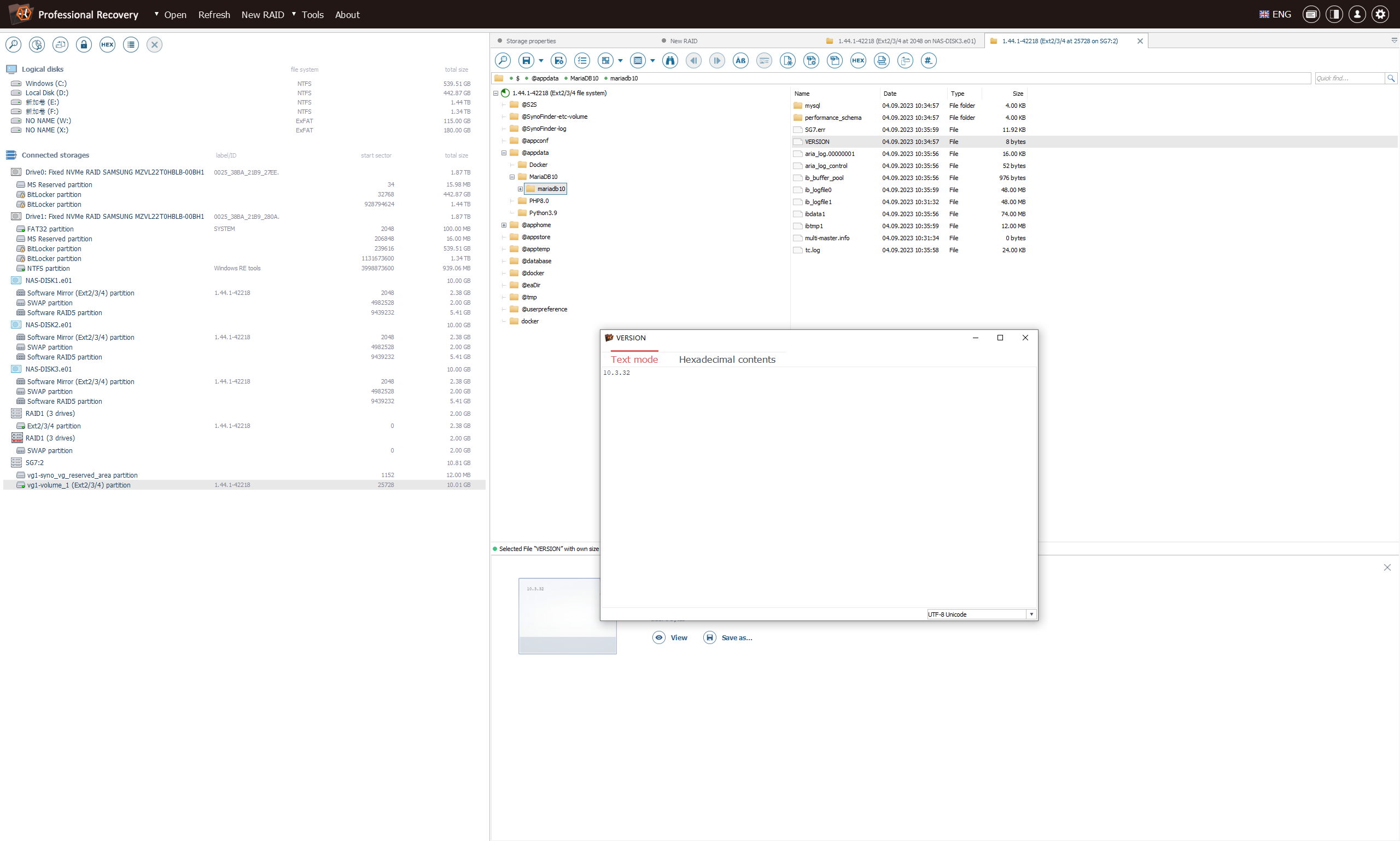
Task: Expand the docker folder in tree
Action: [x=505, y=321]
